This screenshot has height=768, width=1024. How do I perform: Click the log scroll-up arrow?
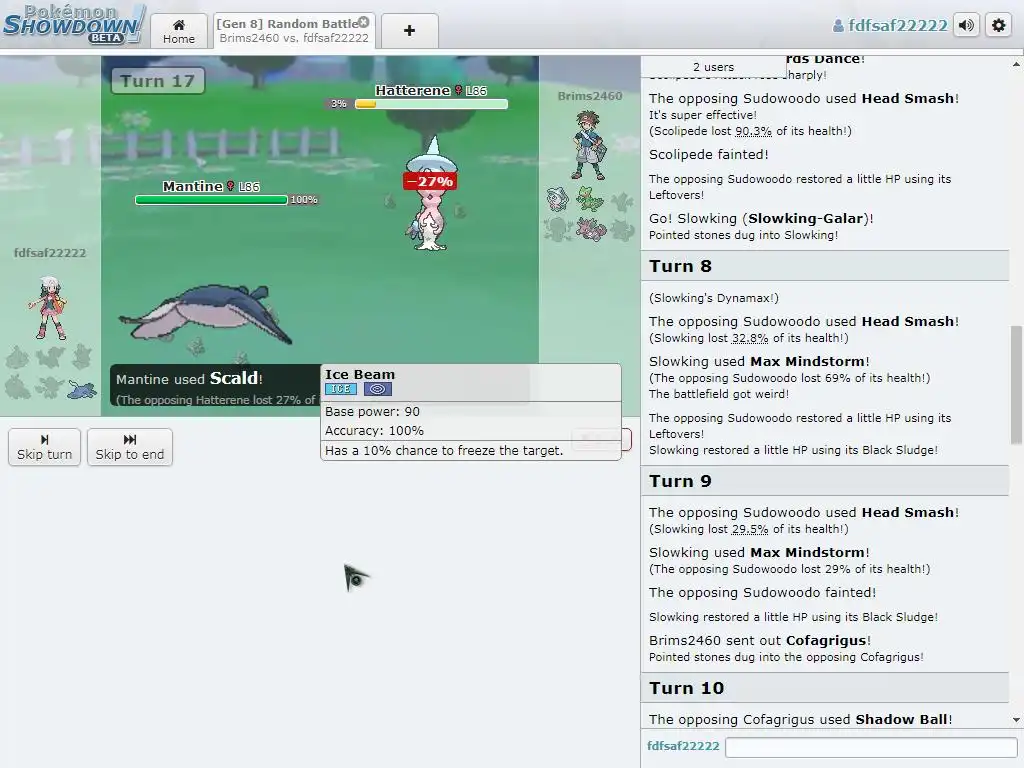click(x=1016, y=64)
